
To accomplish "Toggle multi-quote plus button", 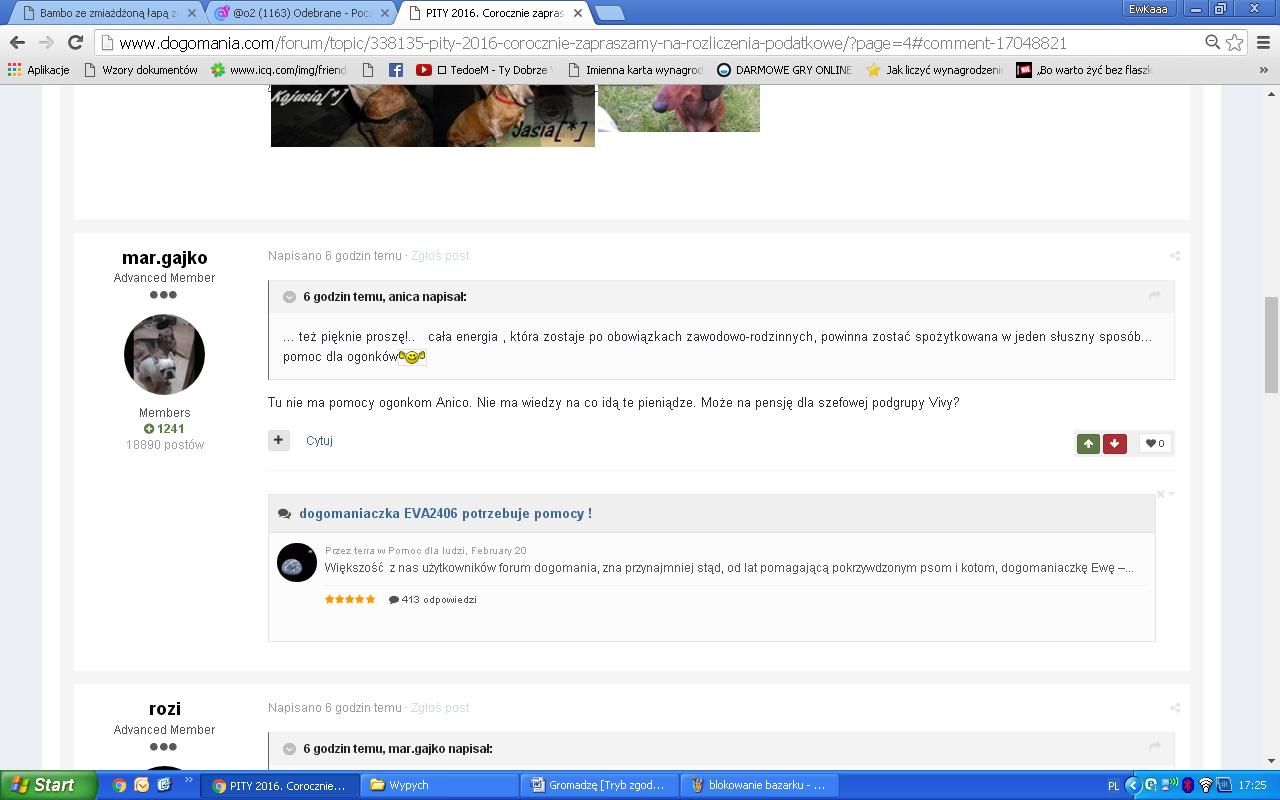I will click(x=279, y=440).
